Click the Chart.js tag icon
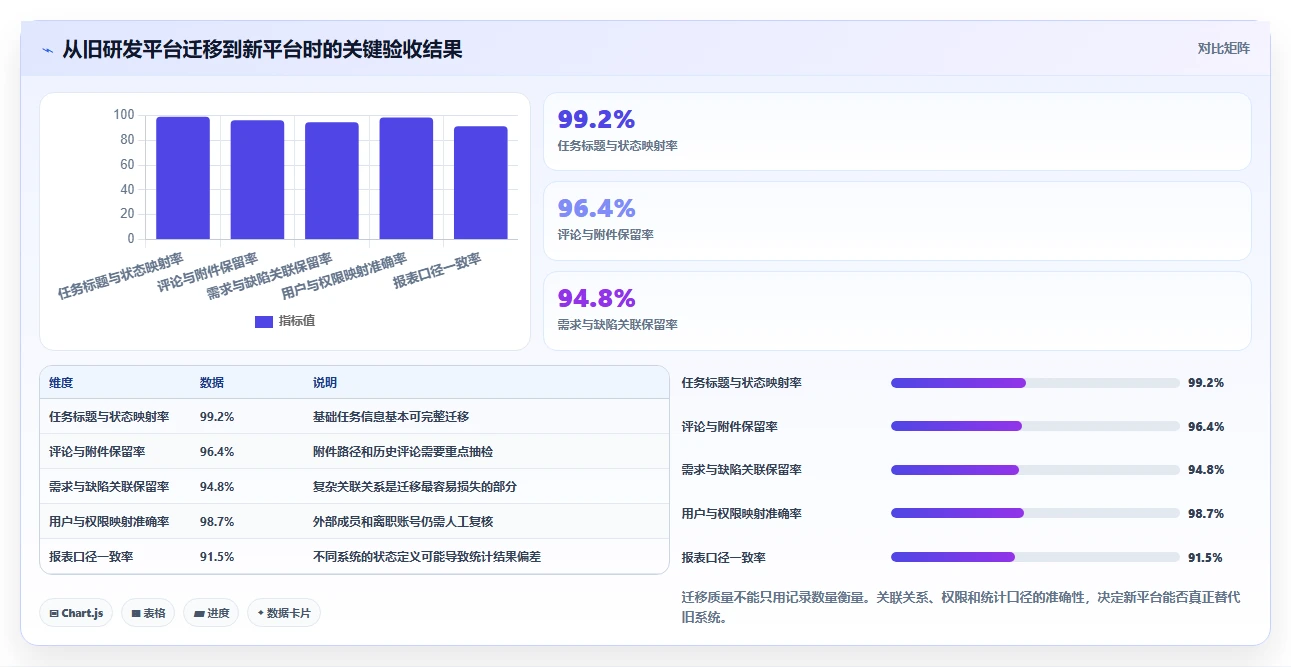1291x667 pixels. click(54, 613)
